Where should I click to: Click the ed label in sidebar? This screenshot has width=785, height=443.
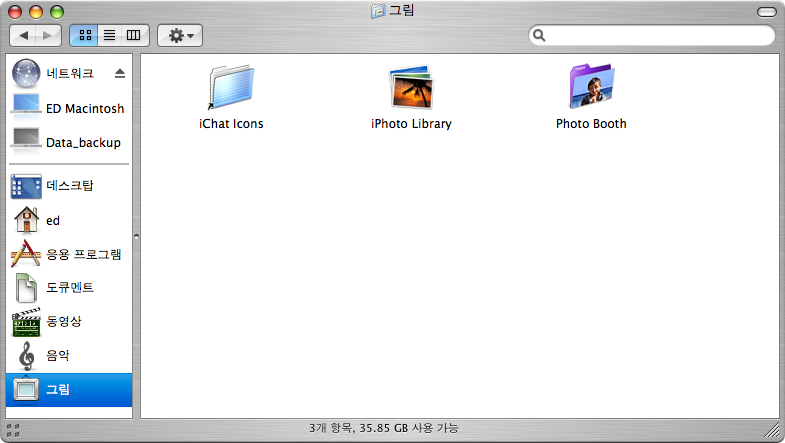tap(53, 221)
